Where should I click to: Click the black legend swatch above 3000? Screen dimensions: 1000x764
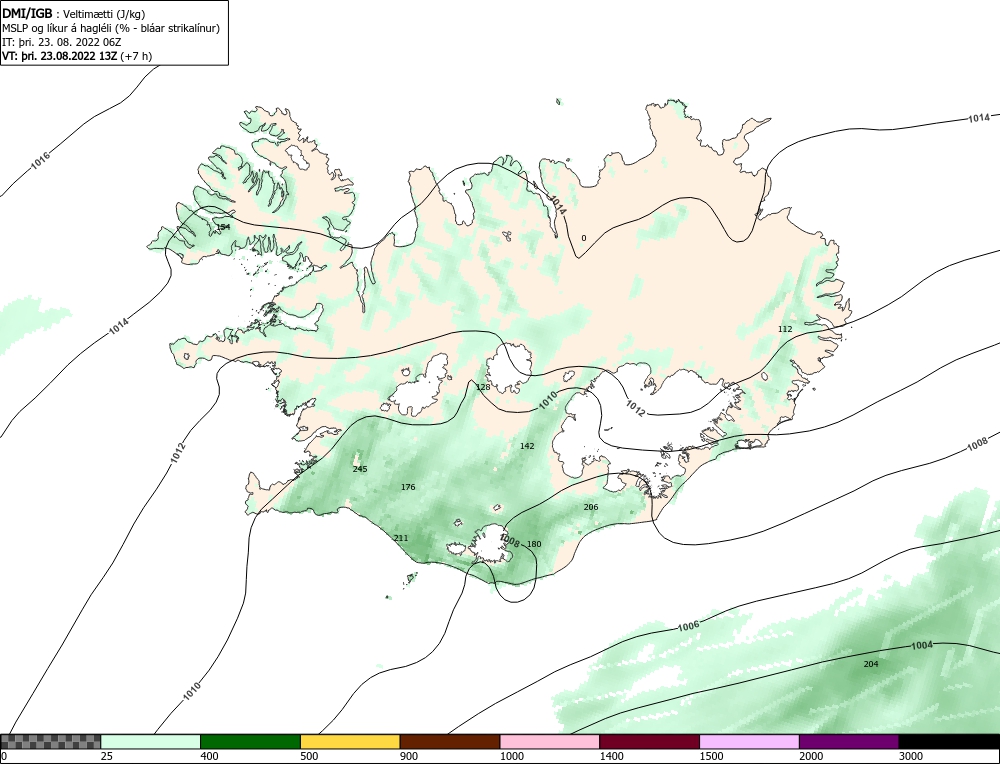pos(949,741)
